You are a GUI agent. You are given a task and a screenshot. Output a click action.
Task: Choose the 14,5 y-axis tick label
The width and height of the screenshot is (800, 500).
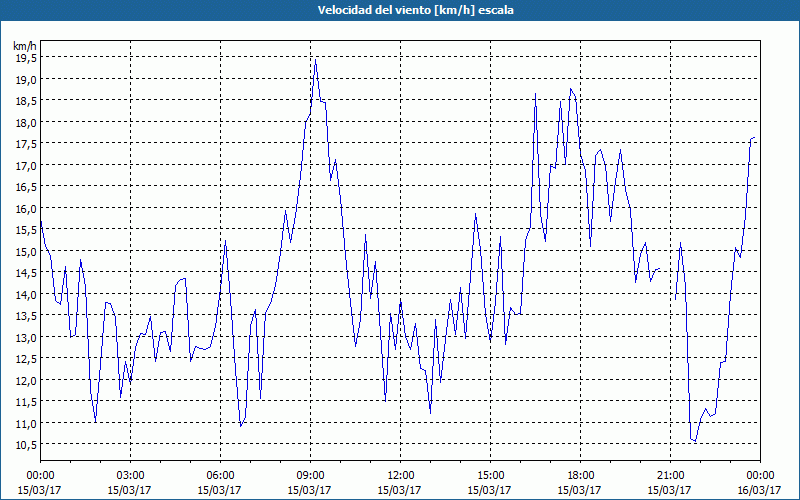tap(27, 272)
